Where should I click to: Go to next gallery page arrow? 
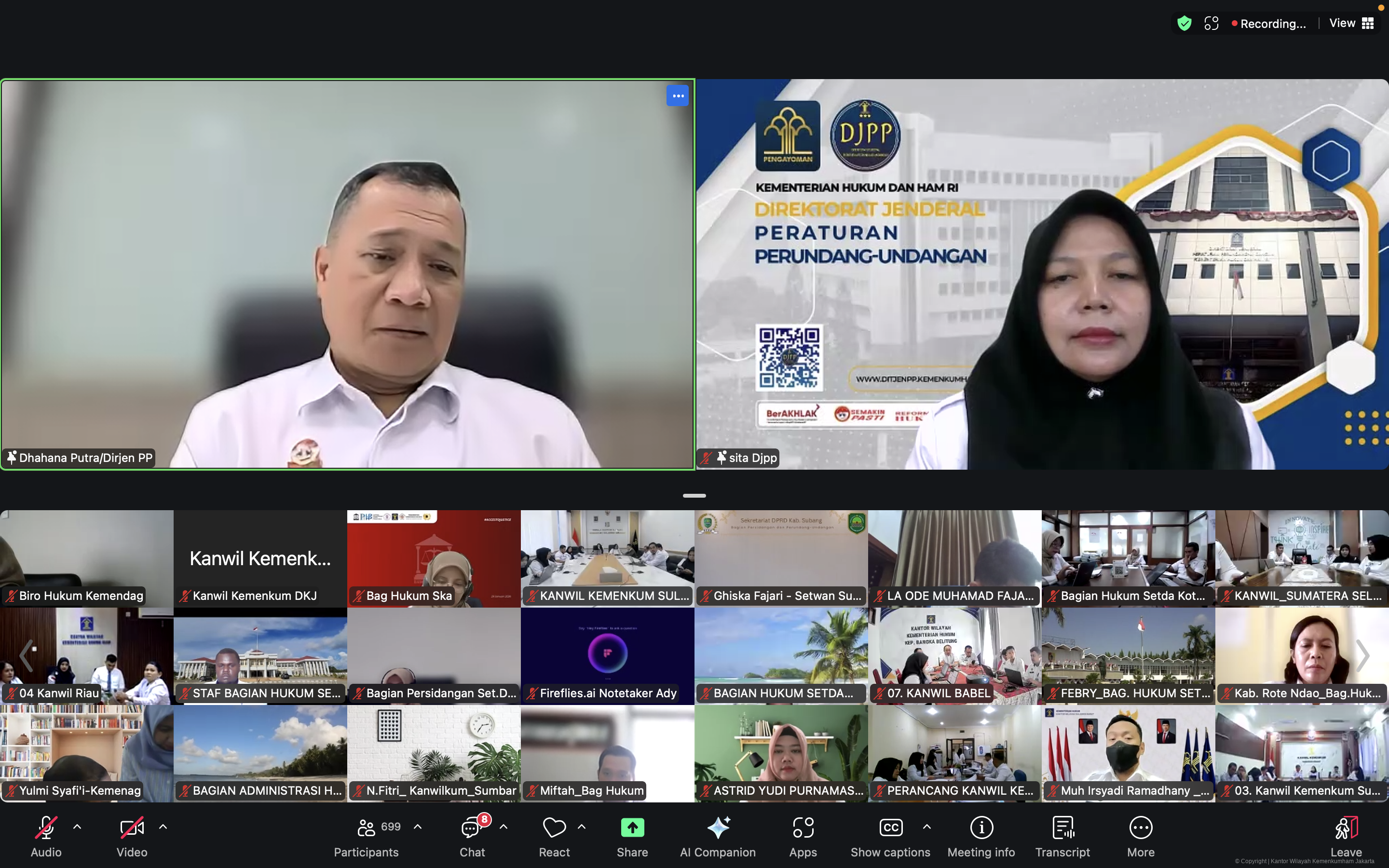point(1362,656)
